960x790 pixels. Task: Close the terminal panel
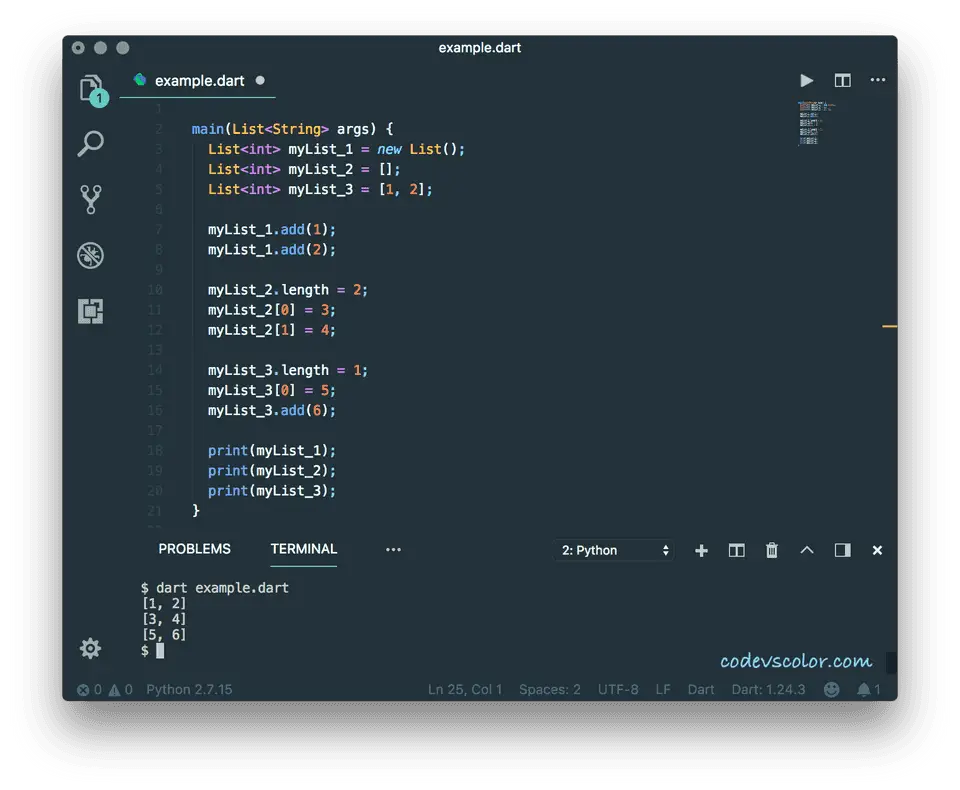coord(877,551)
